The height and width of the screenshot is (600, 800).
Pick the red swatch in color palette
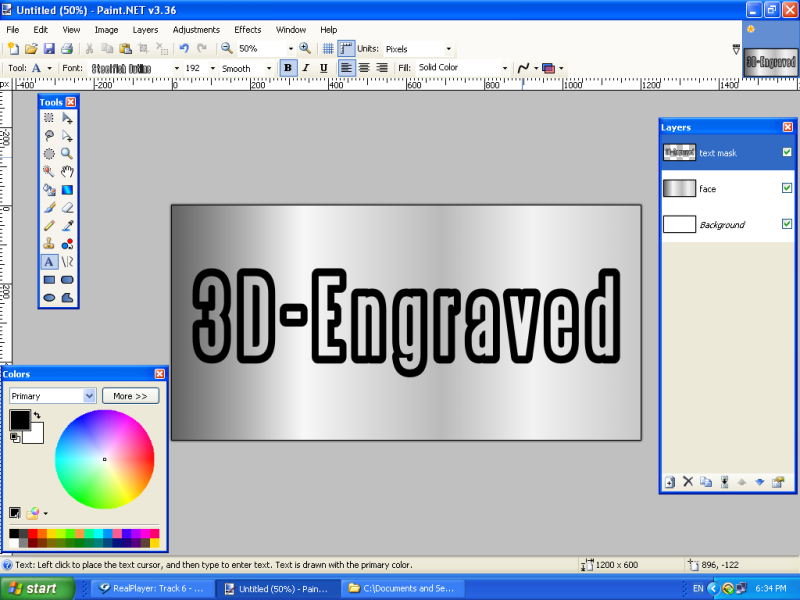point(33,534)
